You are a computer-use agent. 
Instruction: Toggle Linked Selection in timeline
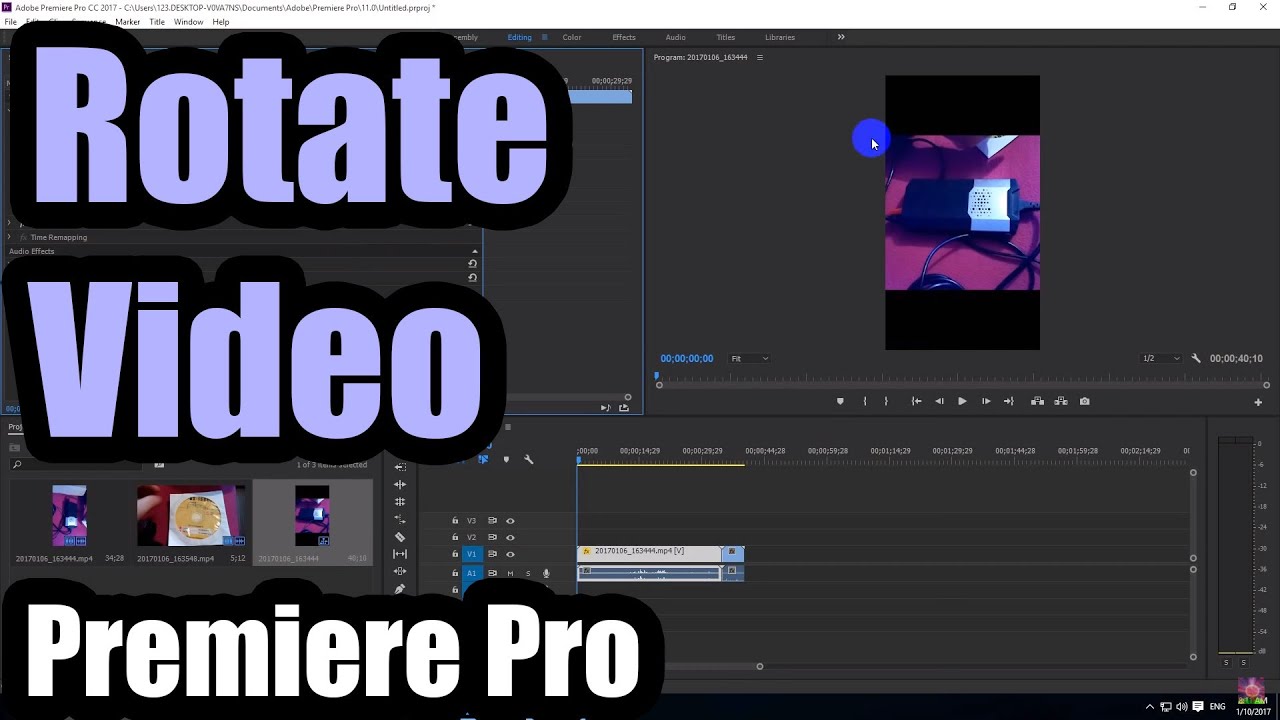483,459
